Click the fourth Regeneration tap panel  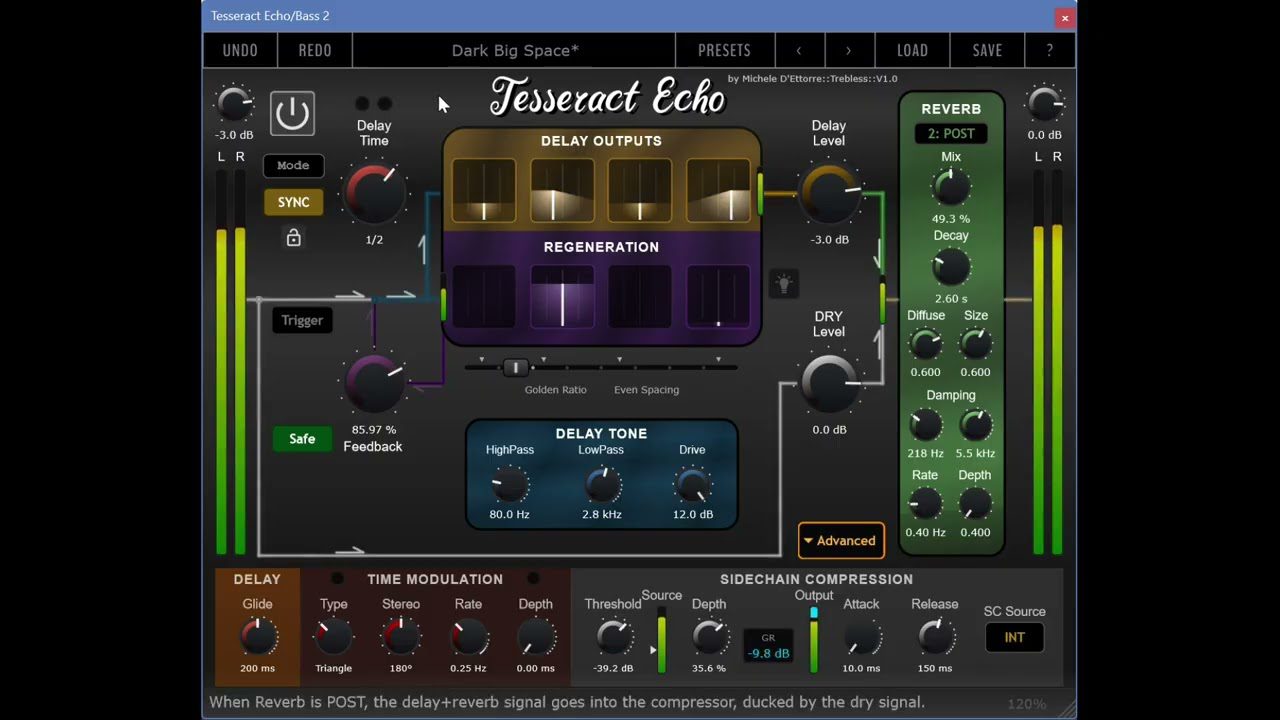pyautogui.click(x=718, y=296)
